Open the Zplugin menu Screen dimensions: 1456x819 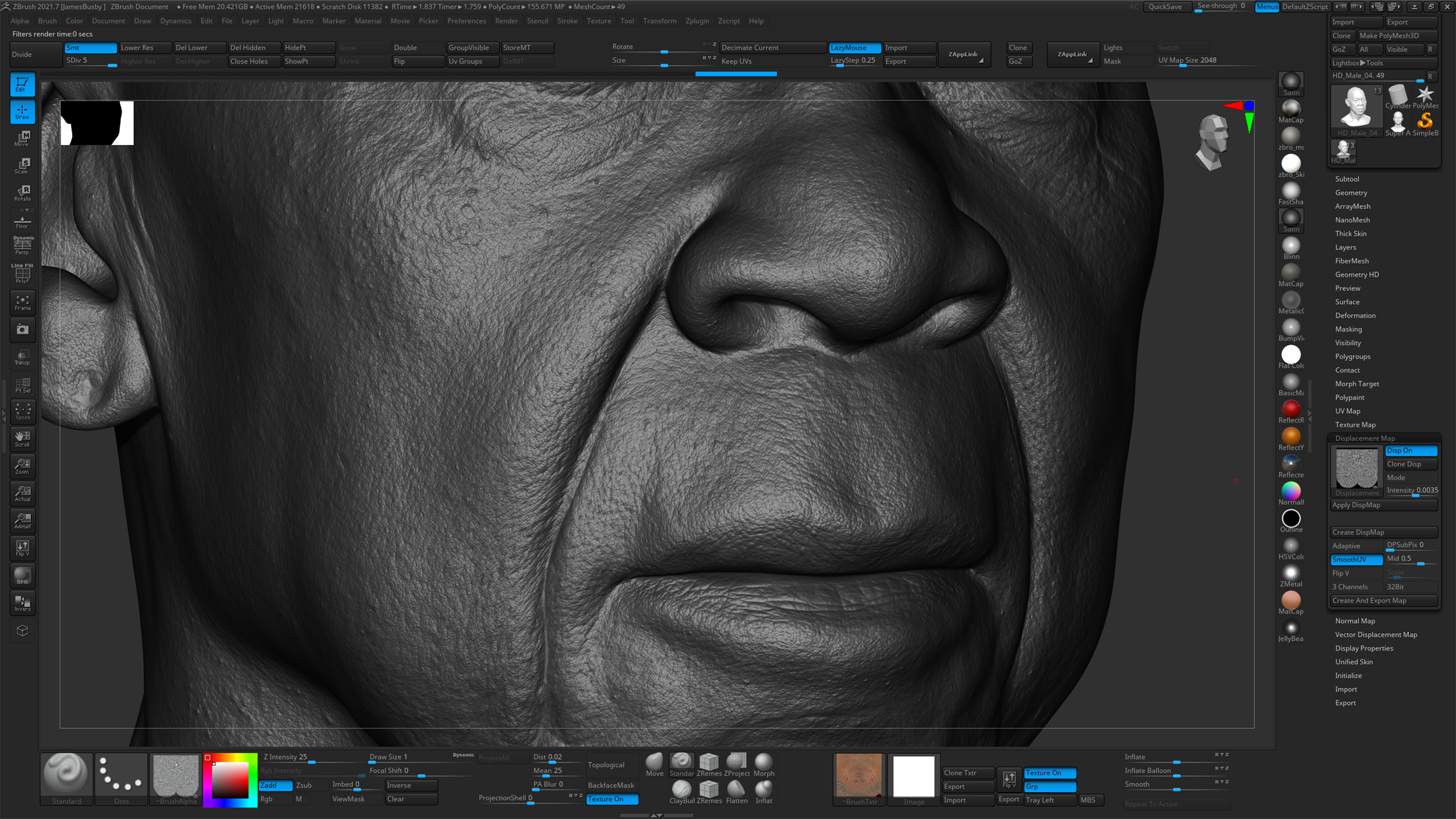pos(697,21)
